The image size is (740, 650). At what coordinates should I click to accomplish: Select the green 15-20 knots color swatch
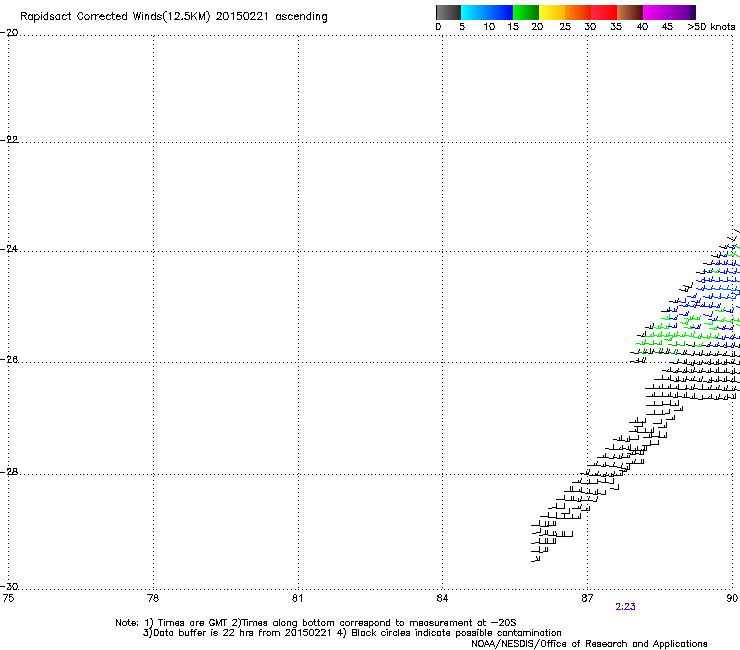526,12
